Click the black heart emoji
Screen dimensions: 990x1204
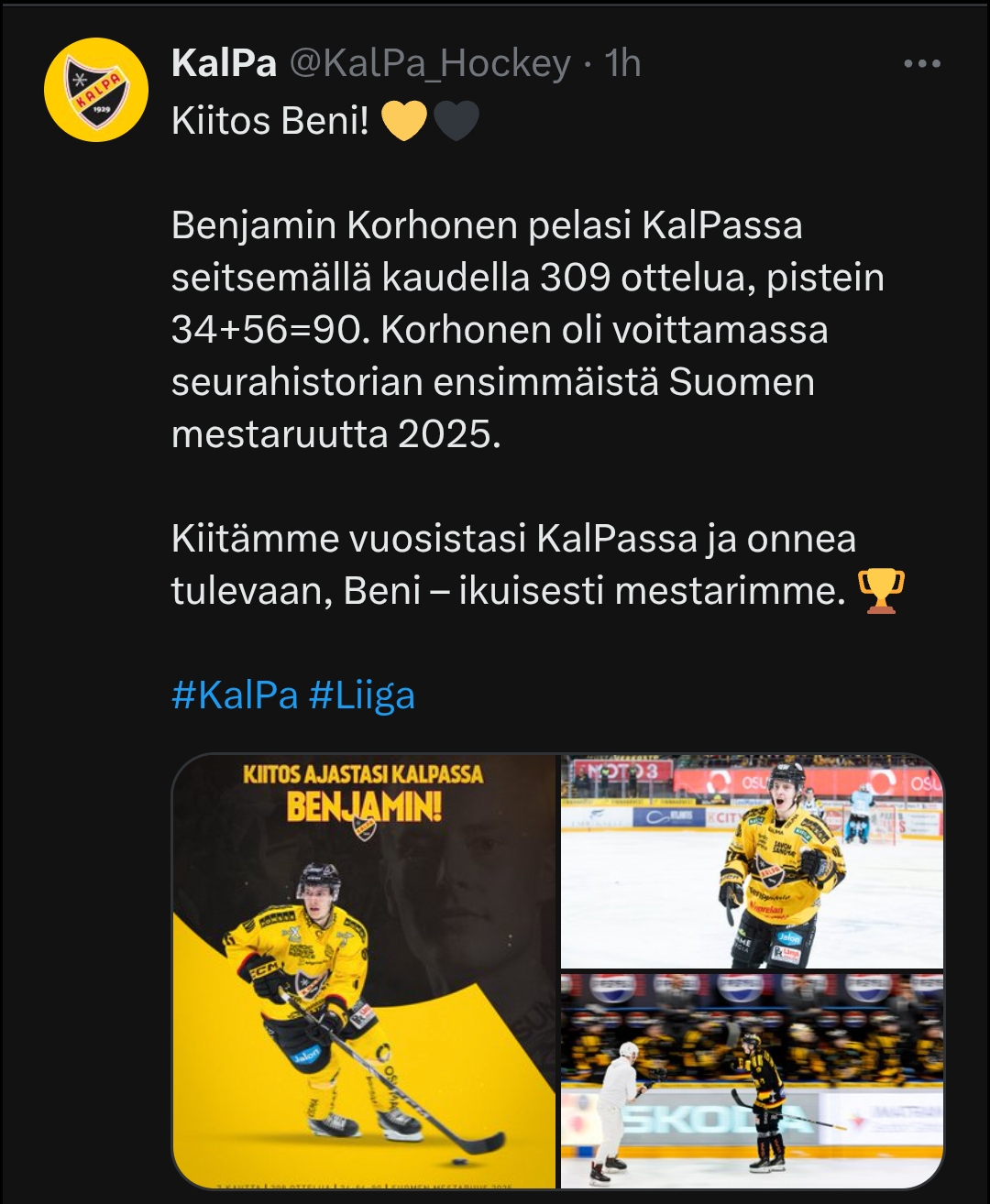(456, 121)
